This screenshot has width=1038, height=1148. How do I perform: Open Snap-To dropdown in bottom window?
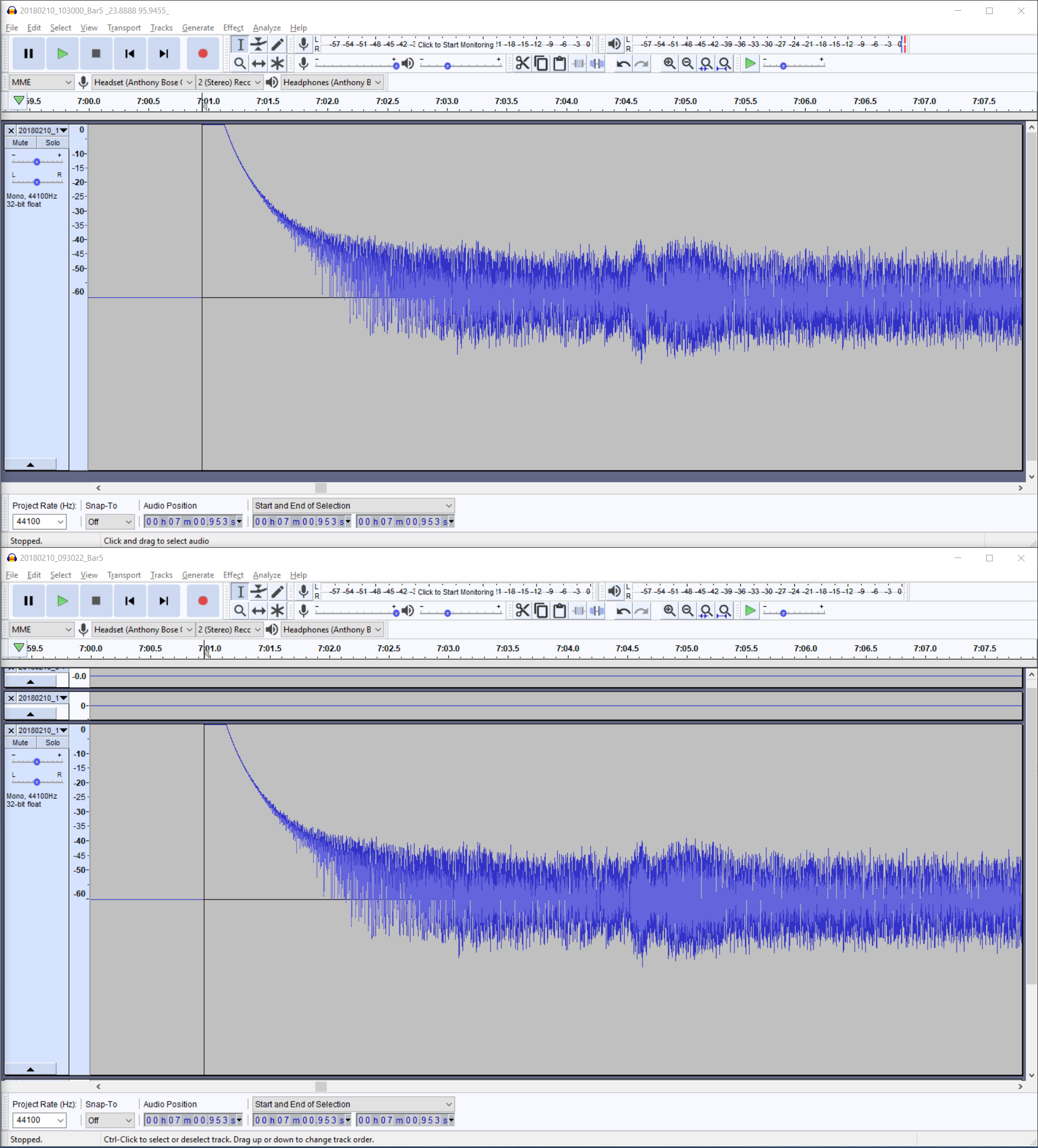click(110, 1120)
